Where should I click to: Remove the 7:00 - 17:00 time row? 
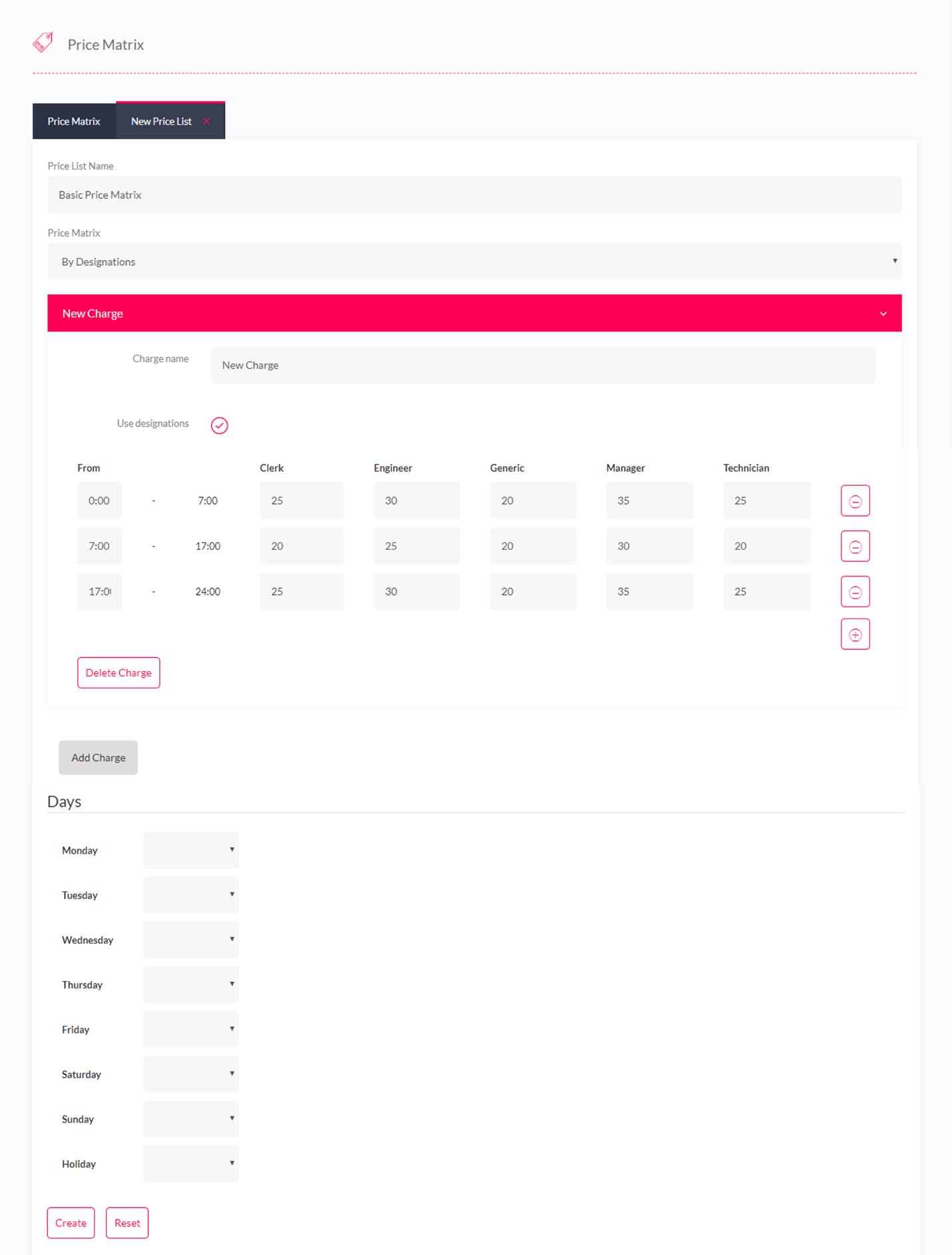click(855, 547)
